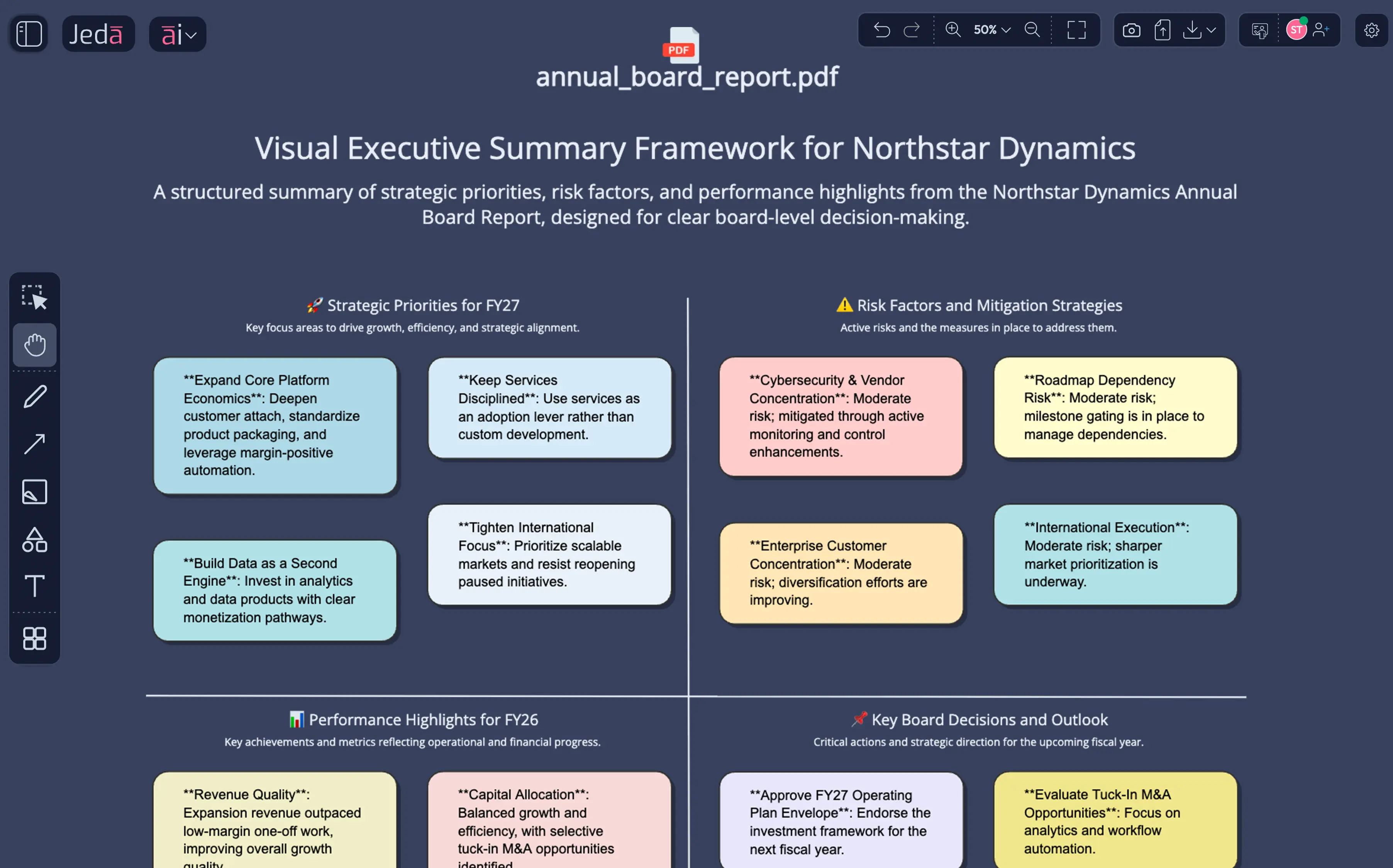The image size is (1393, 868).
Task: Select the text tool
Action: (34, 586)
